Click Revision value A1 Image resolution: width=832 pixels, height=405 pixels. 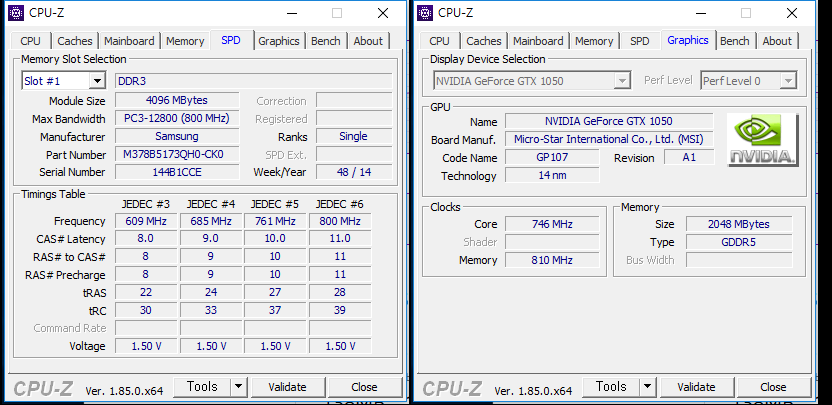[689, 157]
